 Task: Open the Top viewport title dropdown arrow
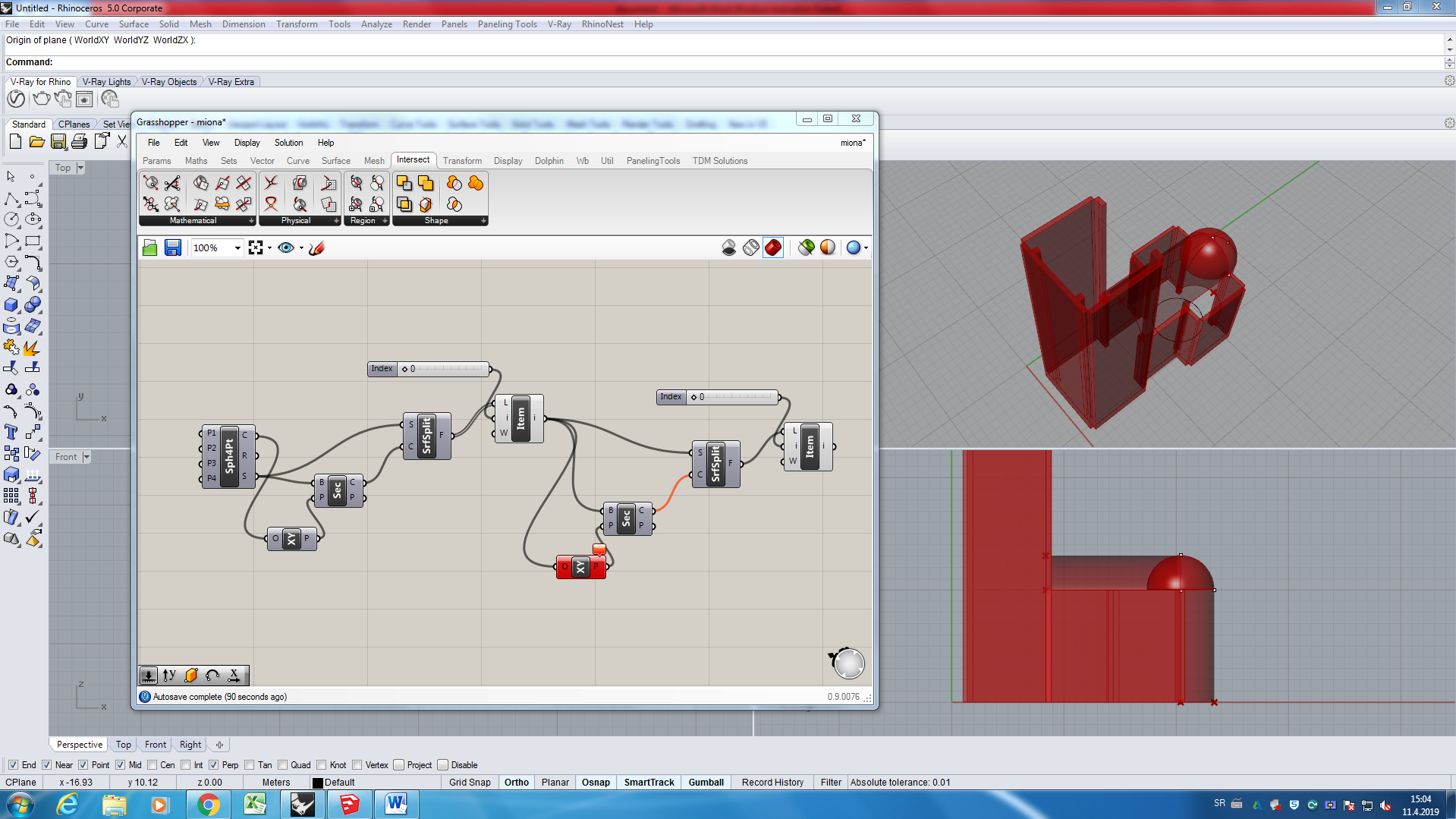tap(80, 168)
